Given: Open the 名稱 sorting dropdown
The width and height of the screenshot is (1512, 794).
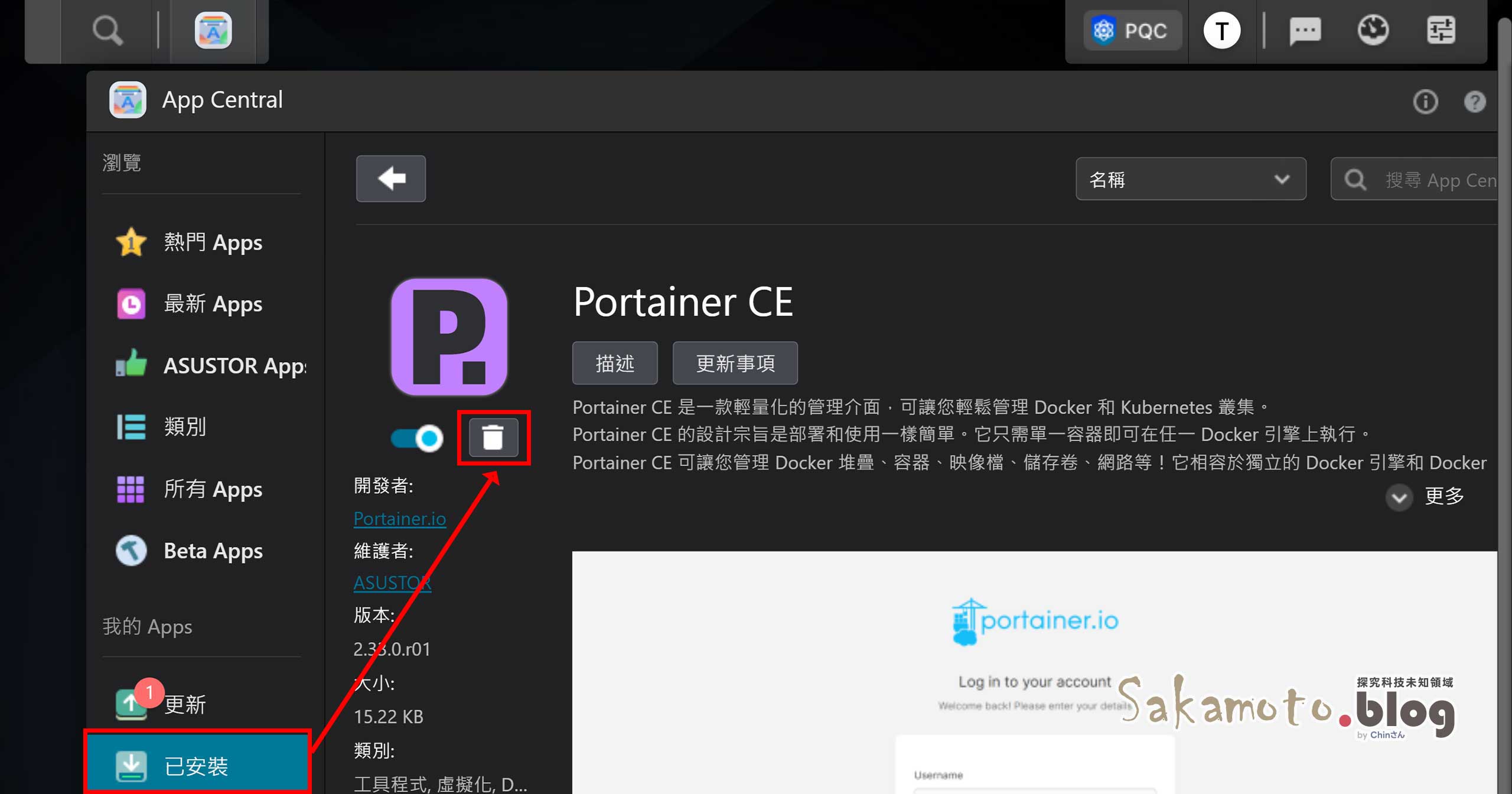Looking at the screenshot, I should pos(1190,178).
